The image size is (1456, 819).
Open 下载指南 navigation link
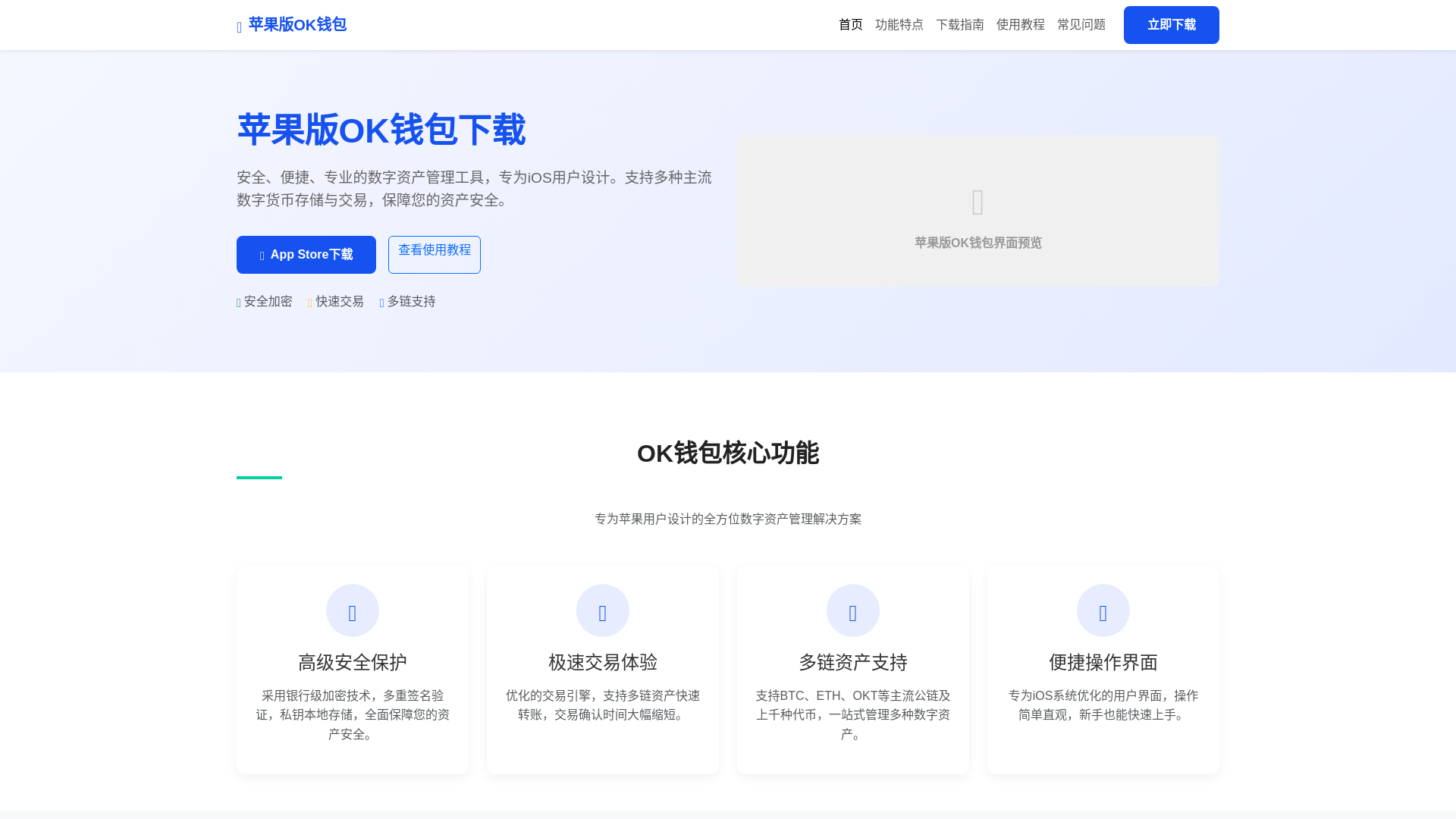pos(960,25)
